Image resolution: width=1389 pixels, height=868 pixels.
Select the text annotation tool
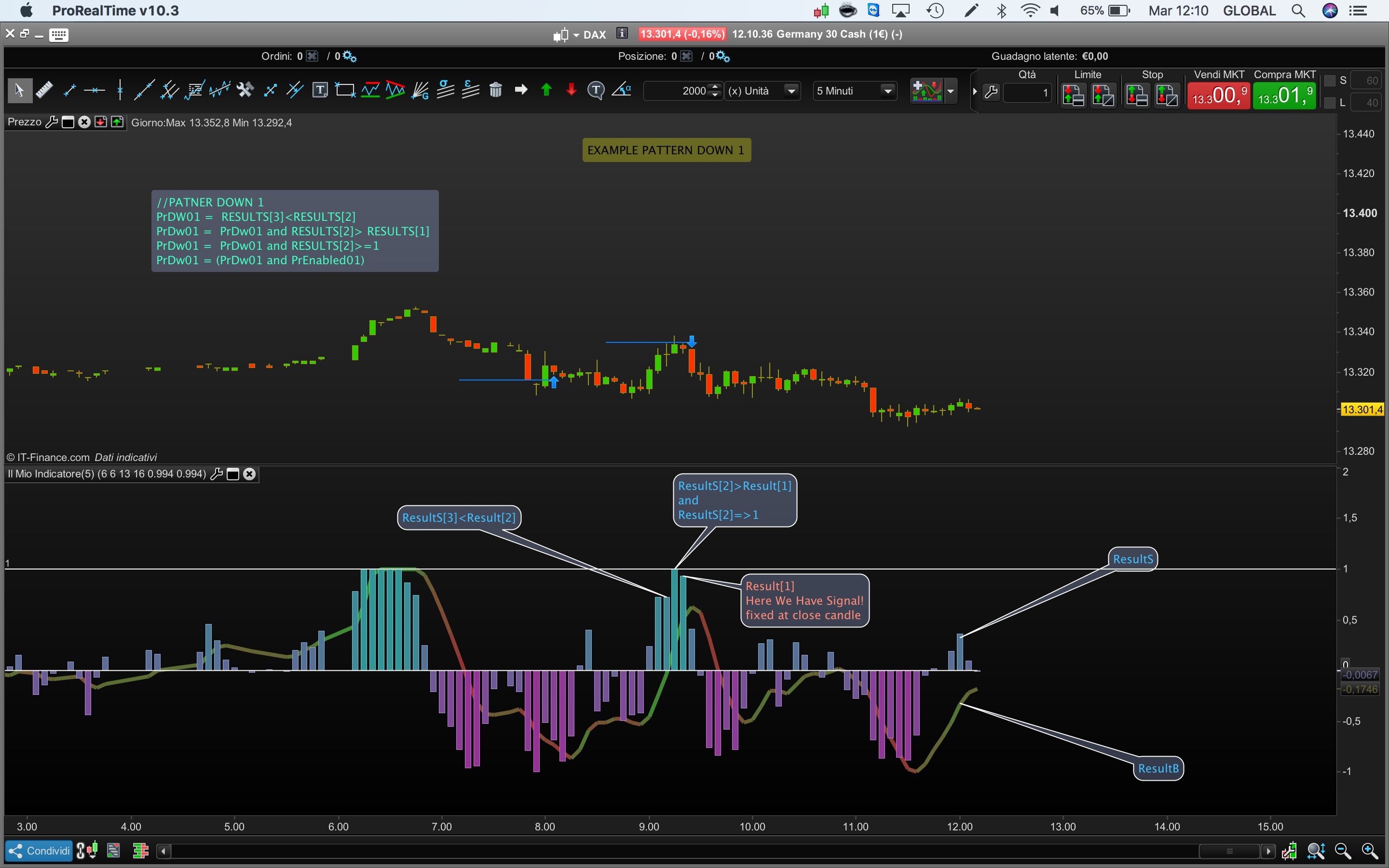coord(320,90)
